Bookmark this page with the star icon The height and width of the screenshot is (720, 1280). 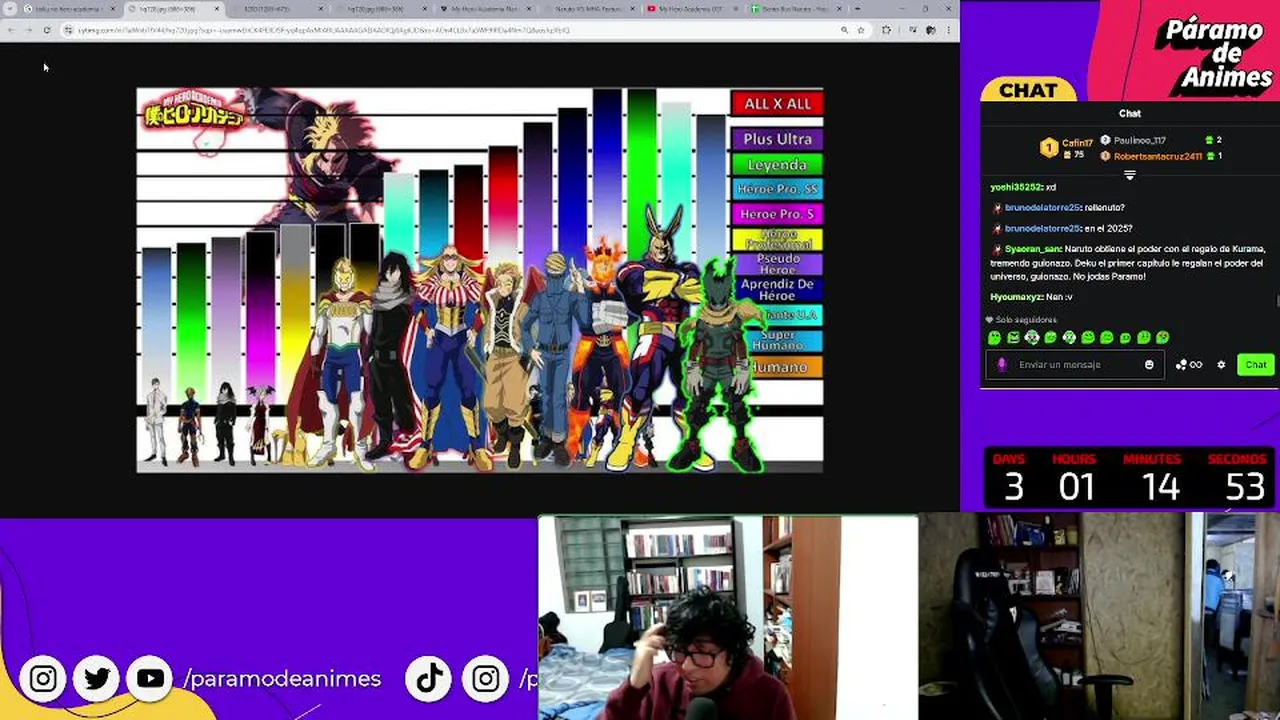coord(861,30)
